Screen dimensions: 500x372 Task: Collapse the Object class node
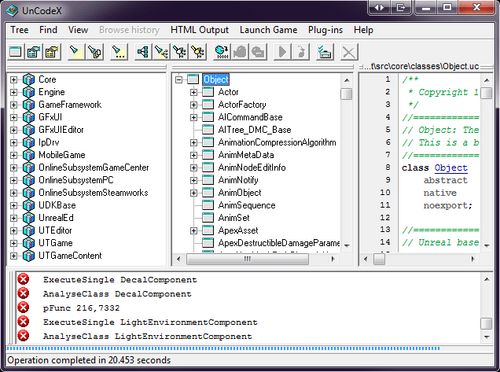tap(179, 80)
